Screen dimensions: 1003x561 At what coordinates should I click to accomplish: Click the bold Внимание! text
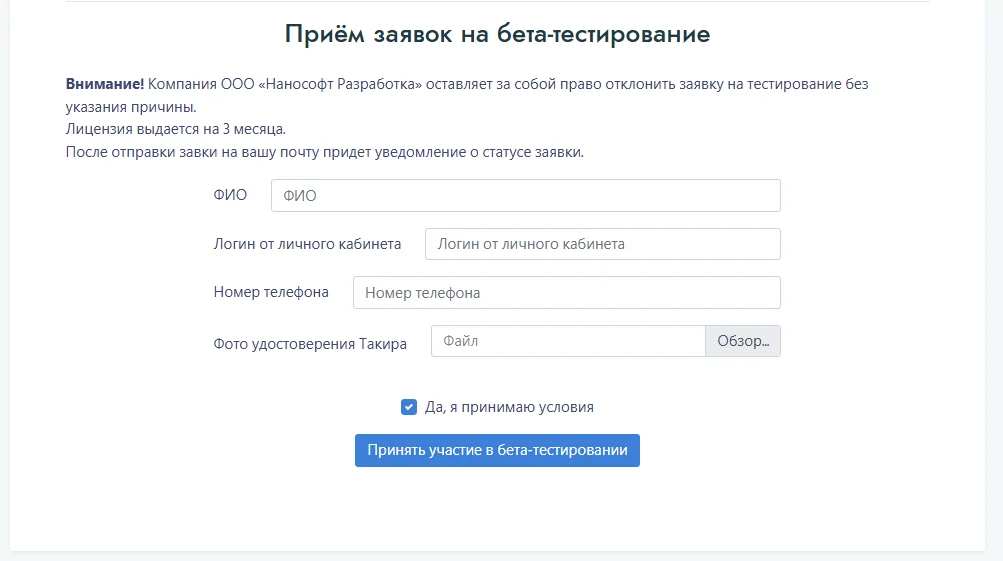tap(105, 84)
